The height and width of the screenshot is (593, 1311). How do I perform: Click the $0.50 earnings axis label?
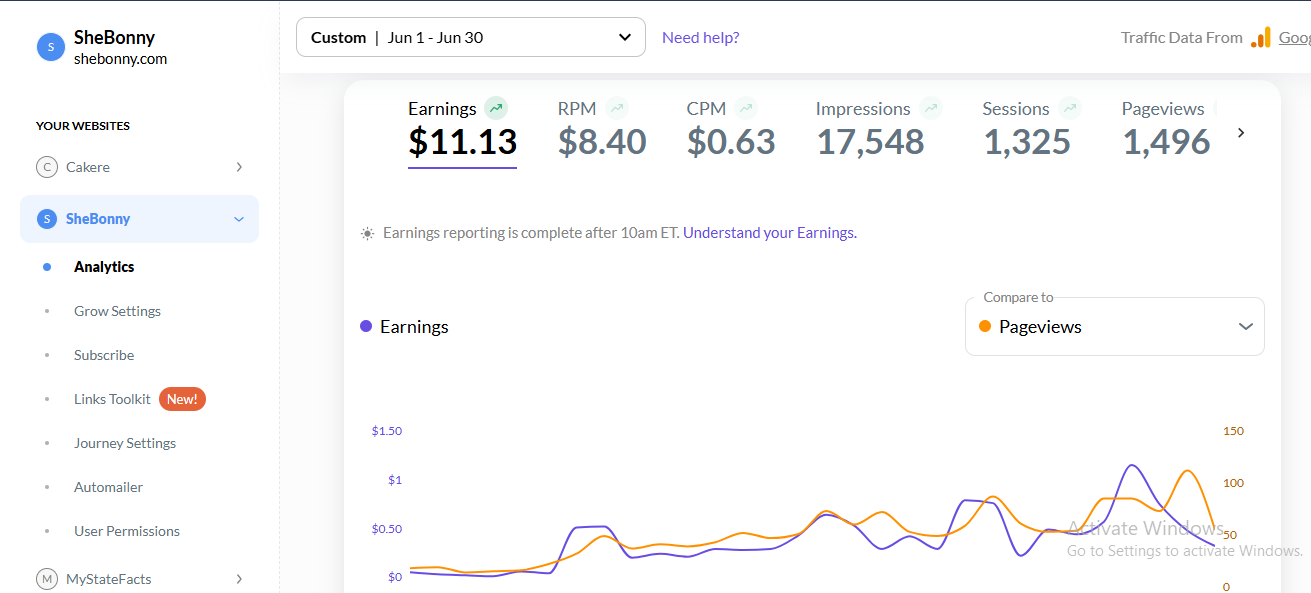[386, 529]
